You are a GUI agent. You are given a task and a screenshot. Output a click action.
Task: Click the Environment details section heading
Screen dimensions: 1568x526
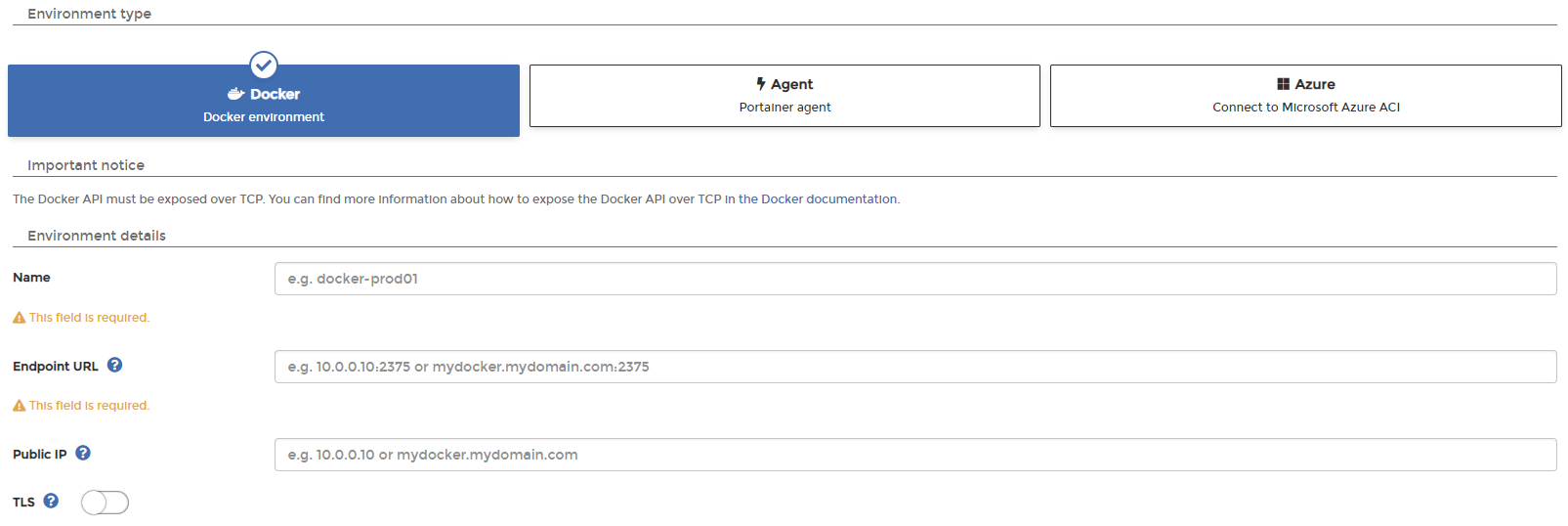pyautogui.click(x=97, y=236)
